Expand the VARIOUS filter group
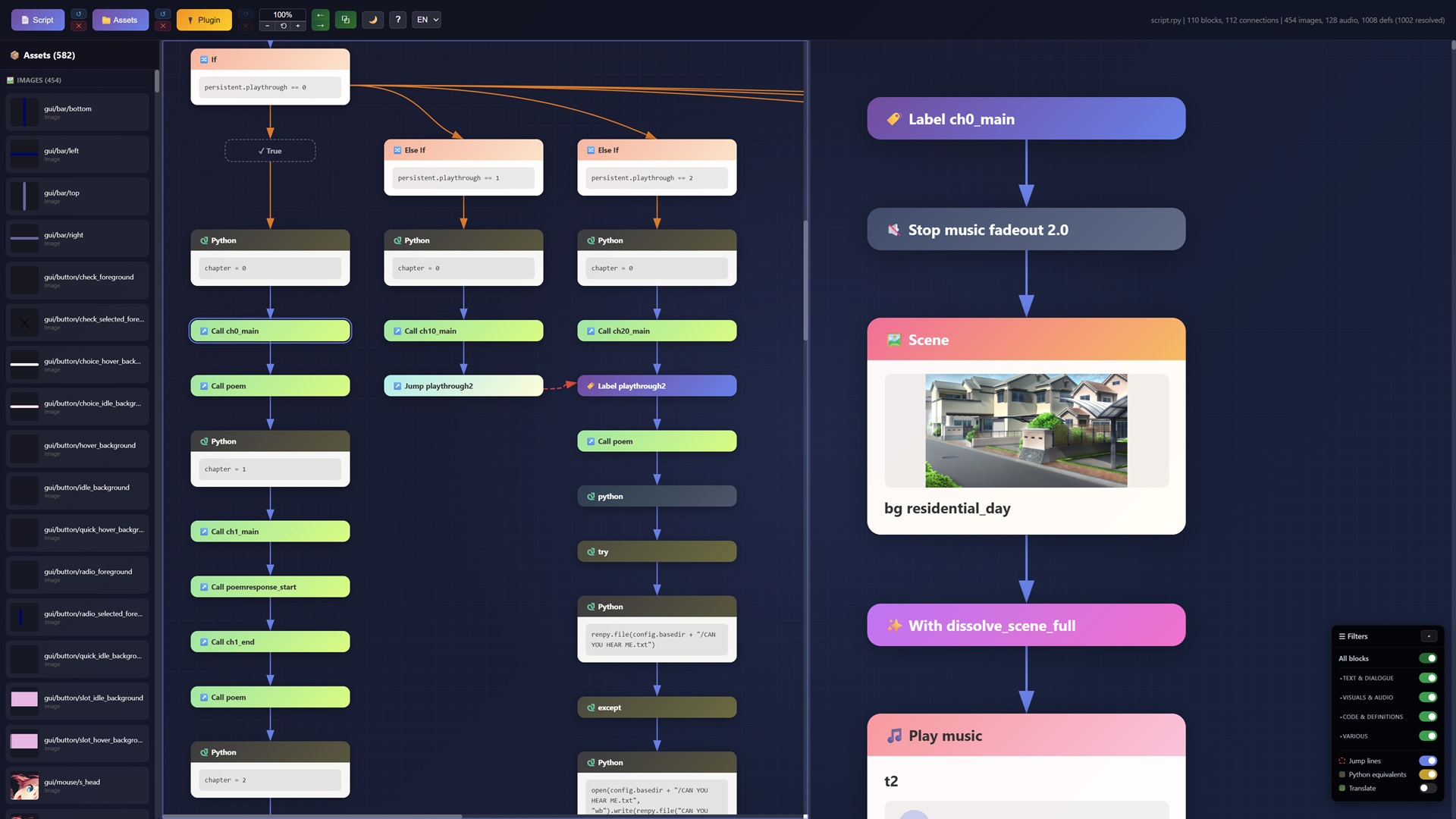Screen dimensions: 1456x819 click(1354, 736)
